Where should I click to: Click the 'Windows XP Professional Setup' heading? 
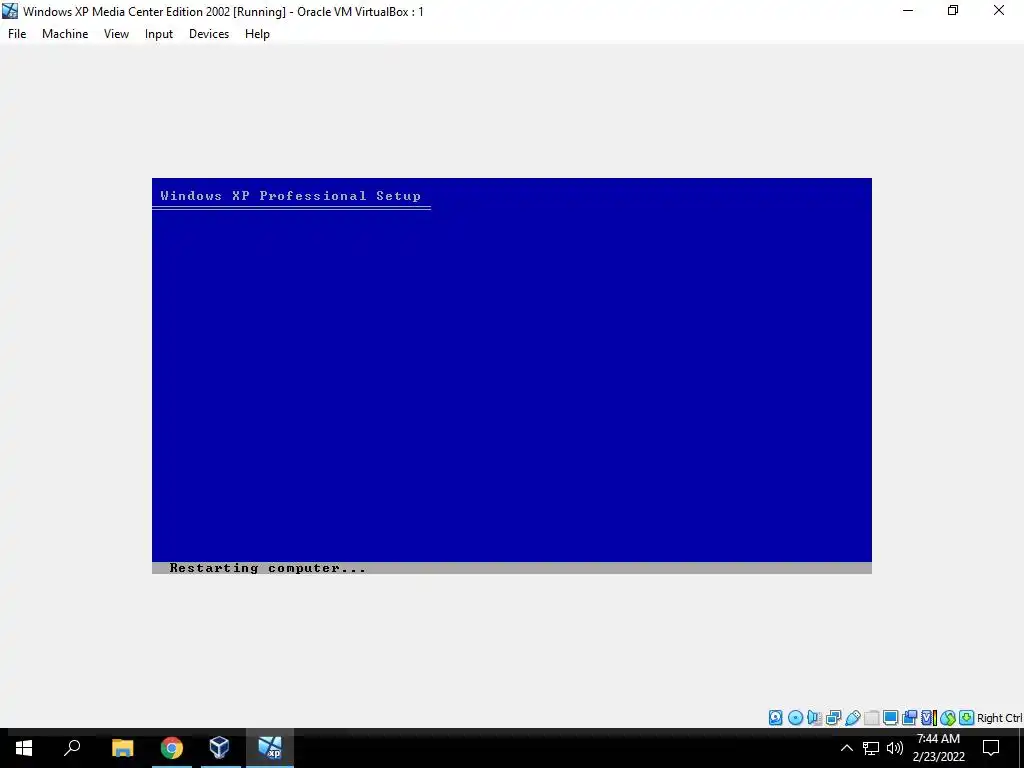tap(291, 195)
